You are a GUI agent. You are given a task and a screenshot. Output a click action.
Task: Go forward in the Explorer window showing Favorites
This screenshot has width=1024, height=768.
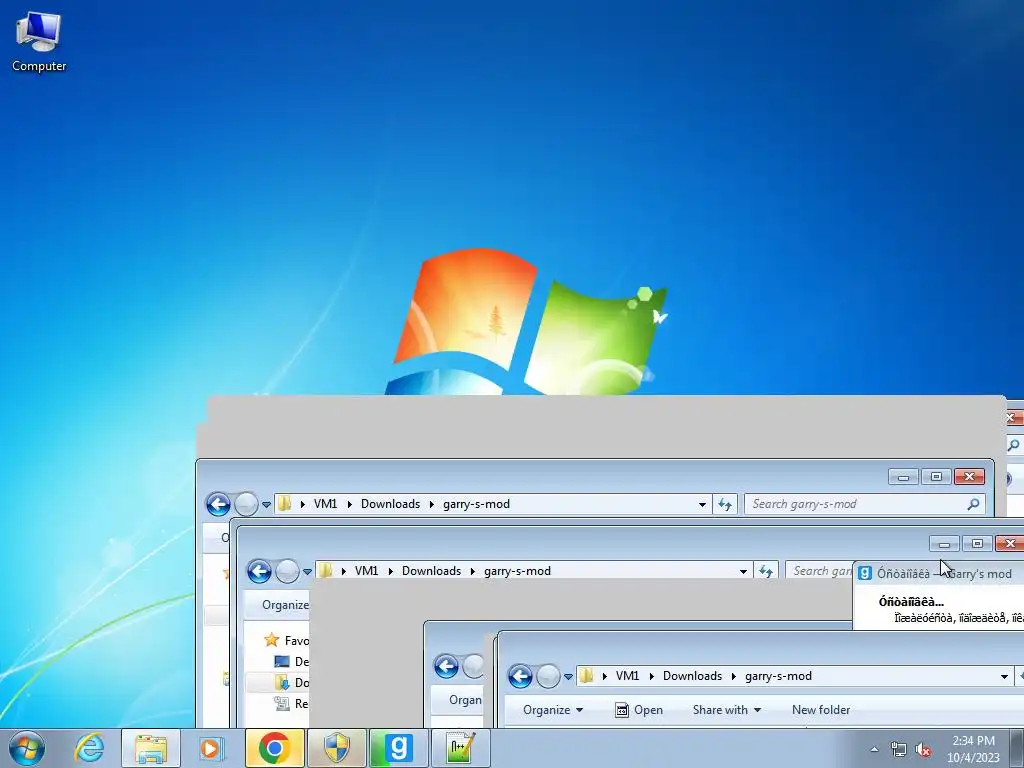(287, 571)
